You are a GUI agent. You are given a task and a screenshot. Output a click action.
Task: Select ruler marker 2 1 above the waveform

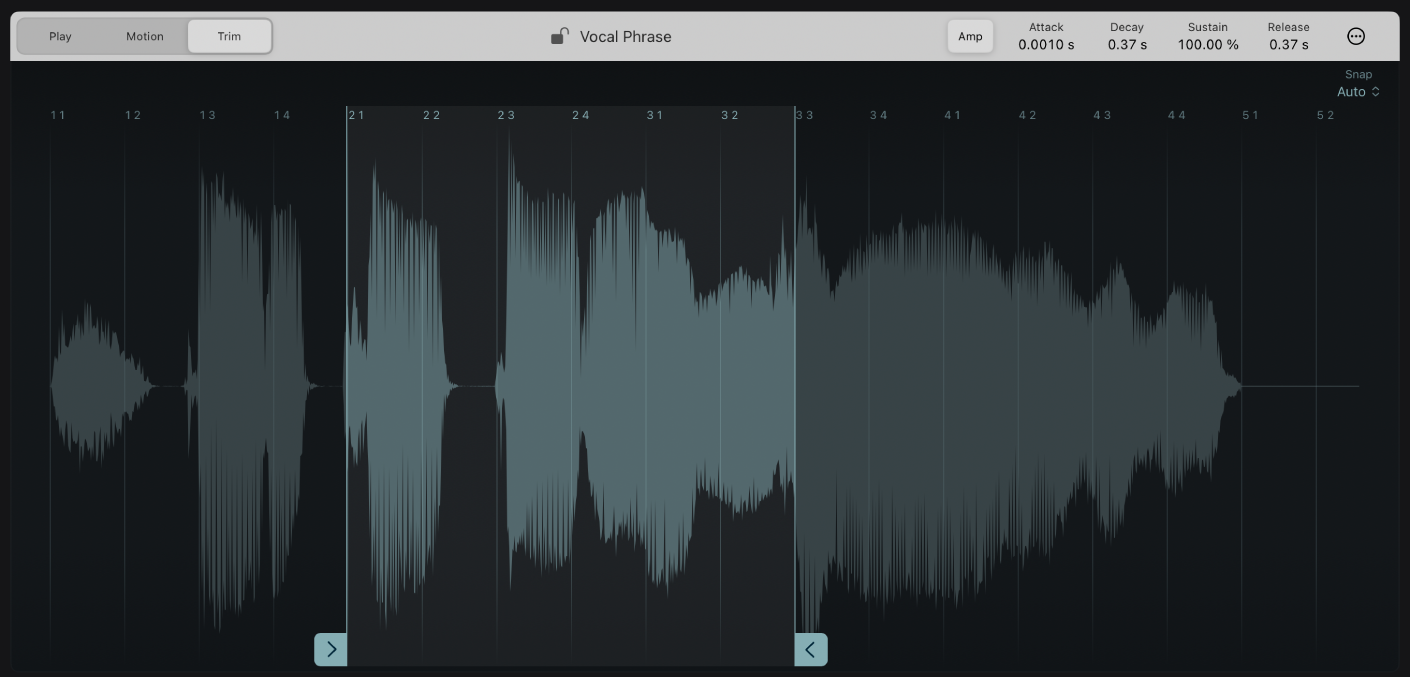(356, 114)
